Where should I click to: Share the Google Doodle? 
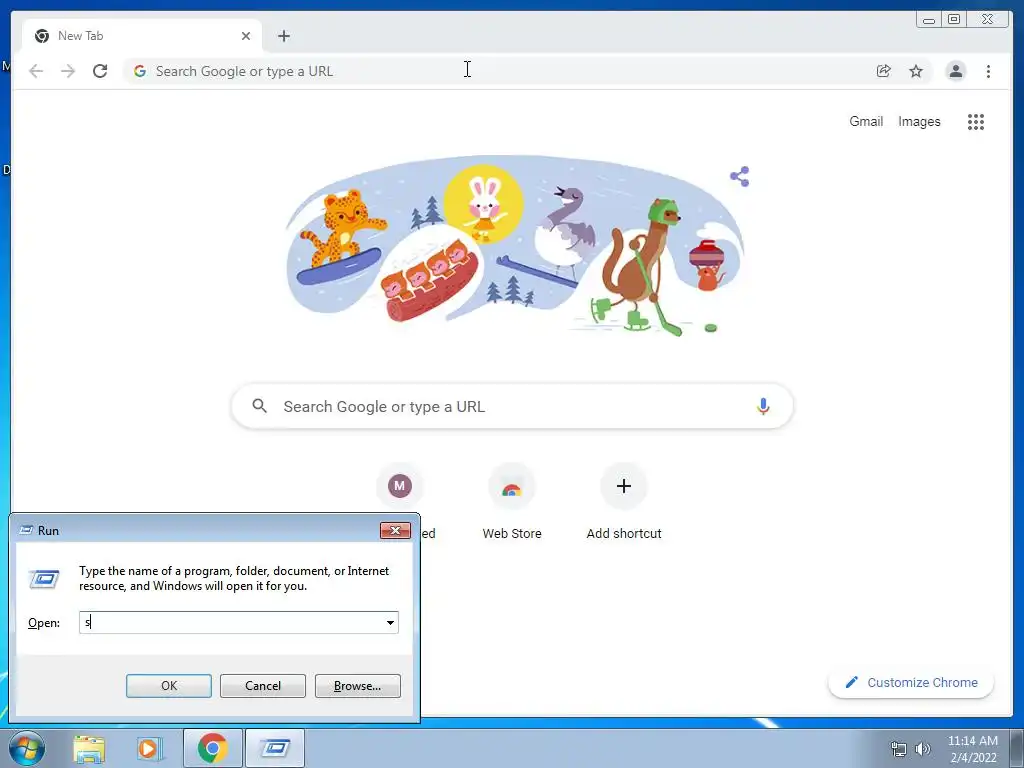coord(740,176)
